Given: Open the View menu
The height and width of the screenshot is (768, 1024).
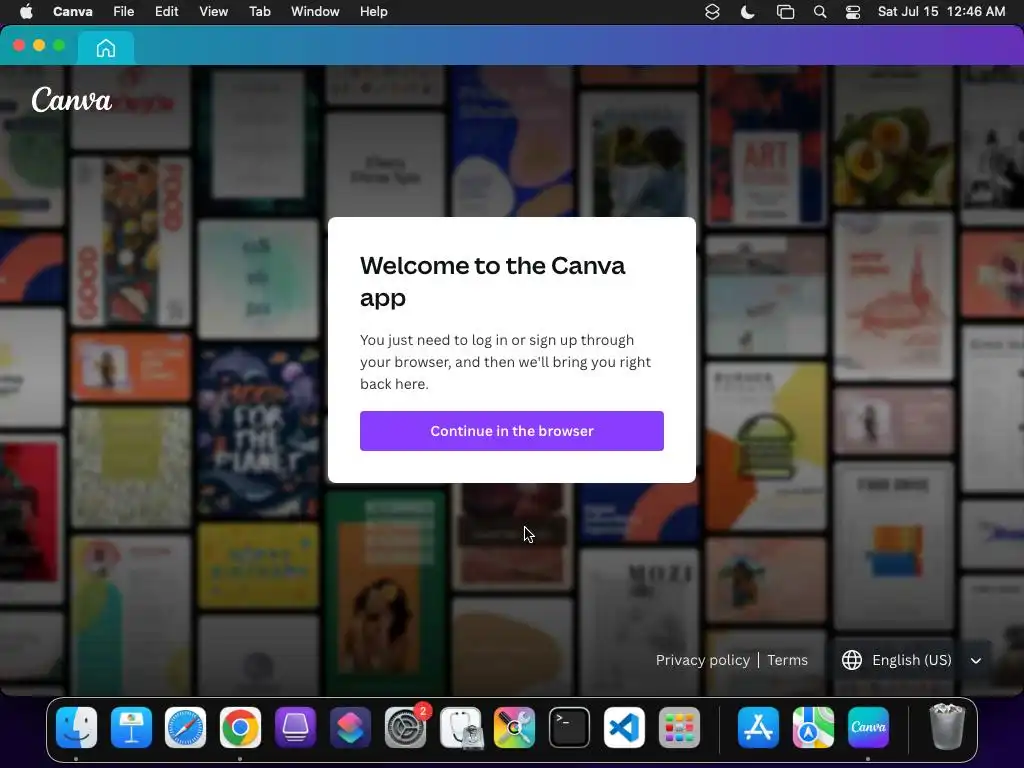Looking at the screenshot, I should pos(214,12).
